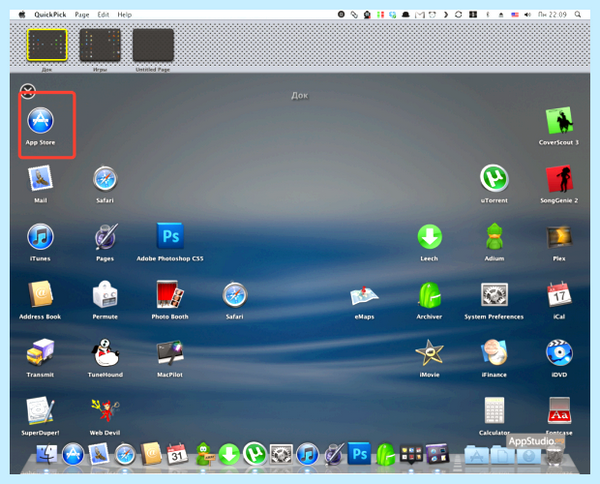This screenshot has height=484, width=600.
Task: Open Leech from the grid
Action: tap(429, 237)
